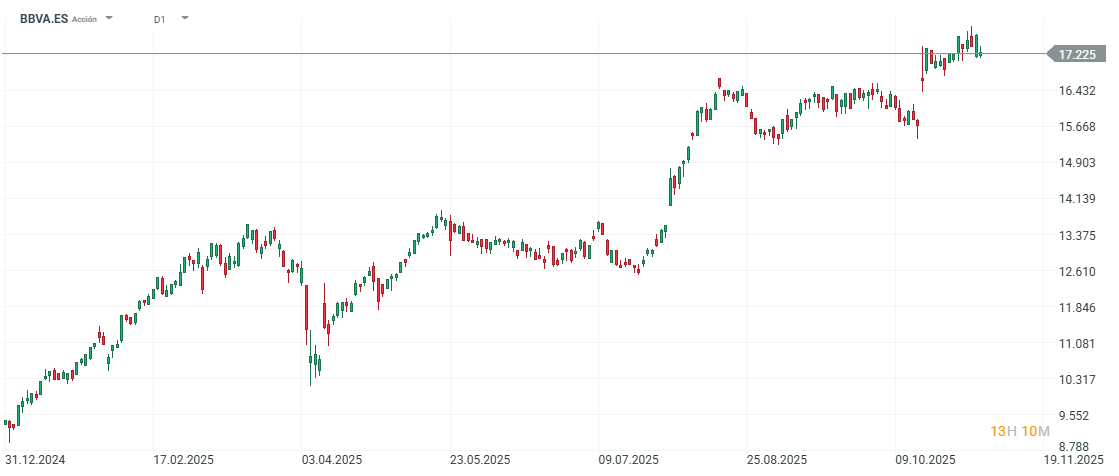Open the BBVA.ES symbol dropdown arrow
The height and width of the screenshot is (476, 1119).
click(109, 18)
